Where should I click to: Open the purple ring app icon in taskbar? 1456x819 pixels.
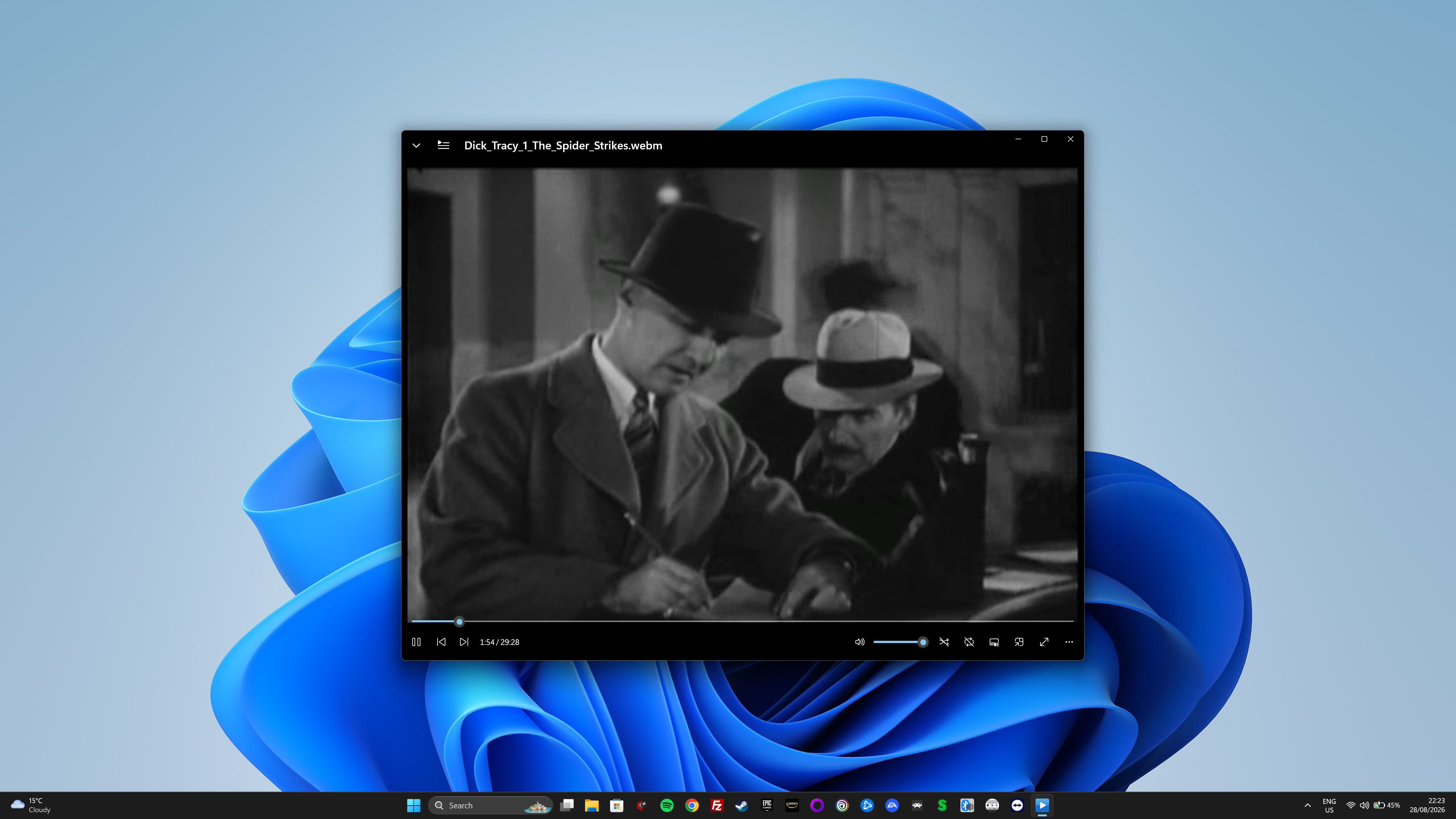(x=817, y=805)
